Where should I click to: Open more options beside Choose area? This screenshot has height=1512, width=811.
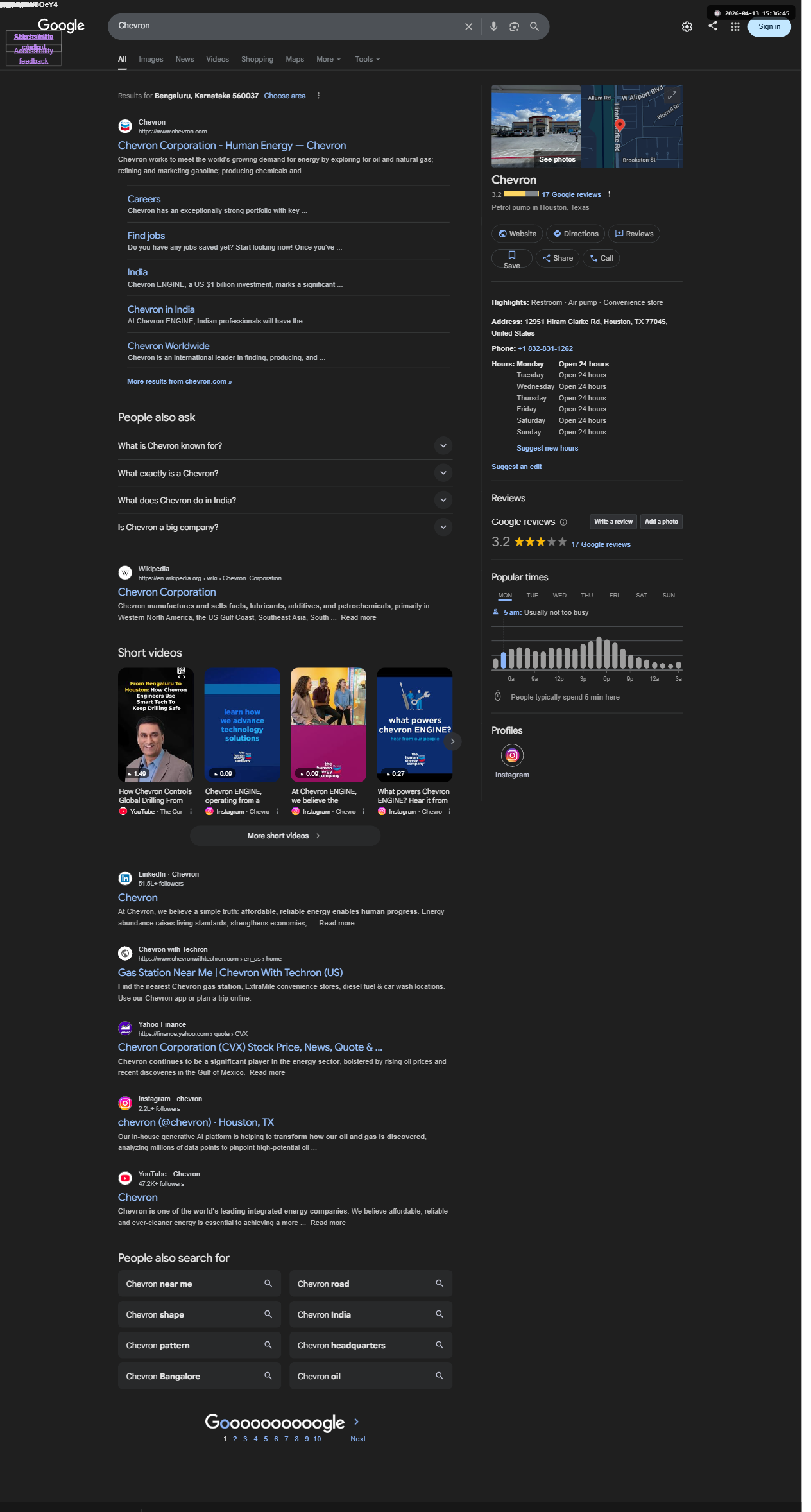click(318, 96)
